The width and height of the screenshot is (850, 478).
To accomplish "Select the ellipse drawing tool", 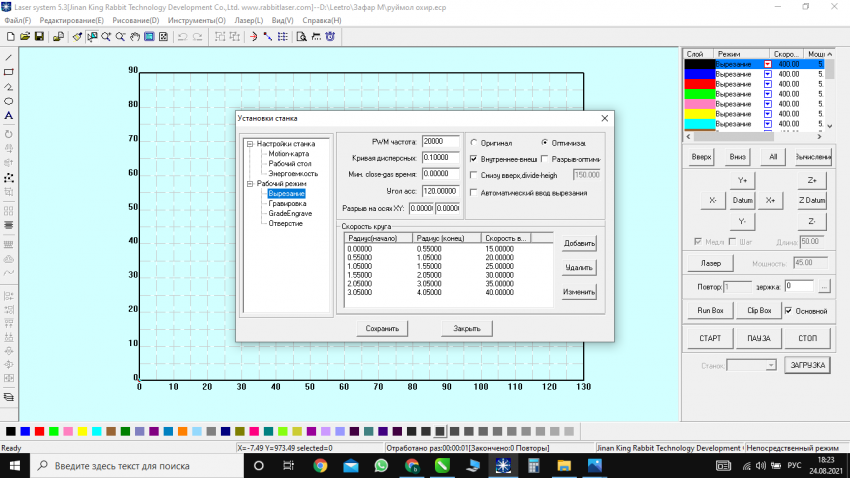I will click(9, 101).
